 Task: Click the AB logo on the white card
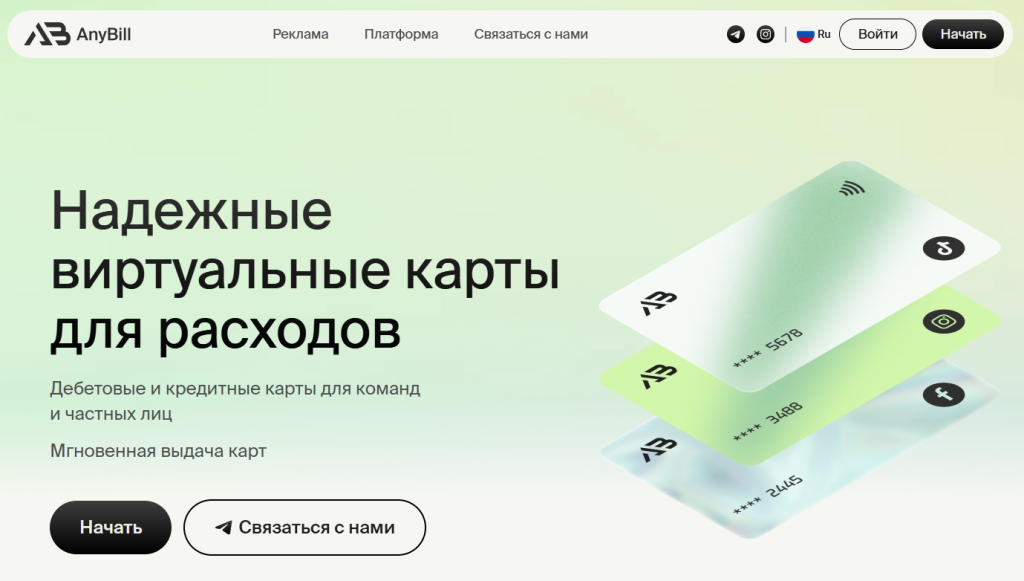[x=658, y=303]
